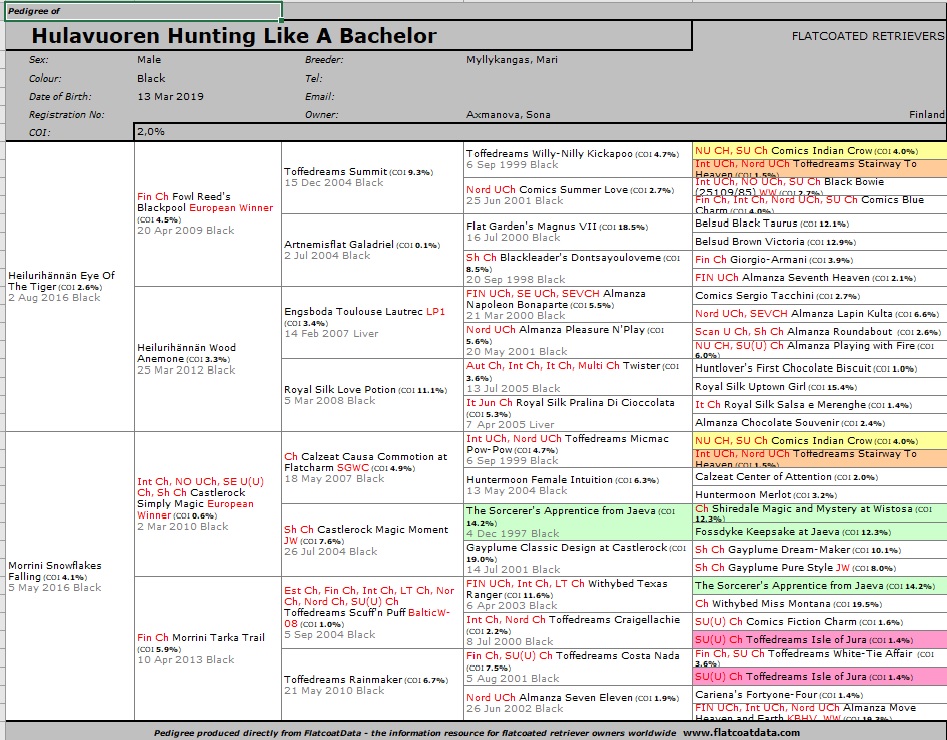The width and height of the screenshot is (947, 740).
Task: Click "Castlerock Magic Moment" cell
Action: click(x=372, y=540)
